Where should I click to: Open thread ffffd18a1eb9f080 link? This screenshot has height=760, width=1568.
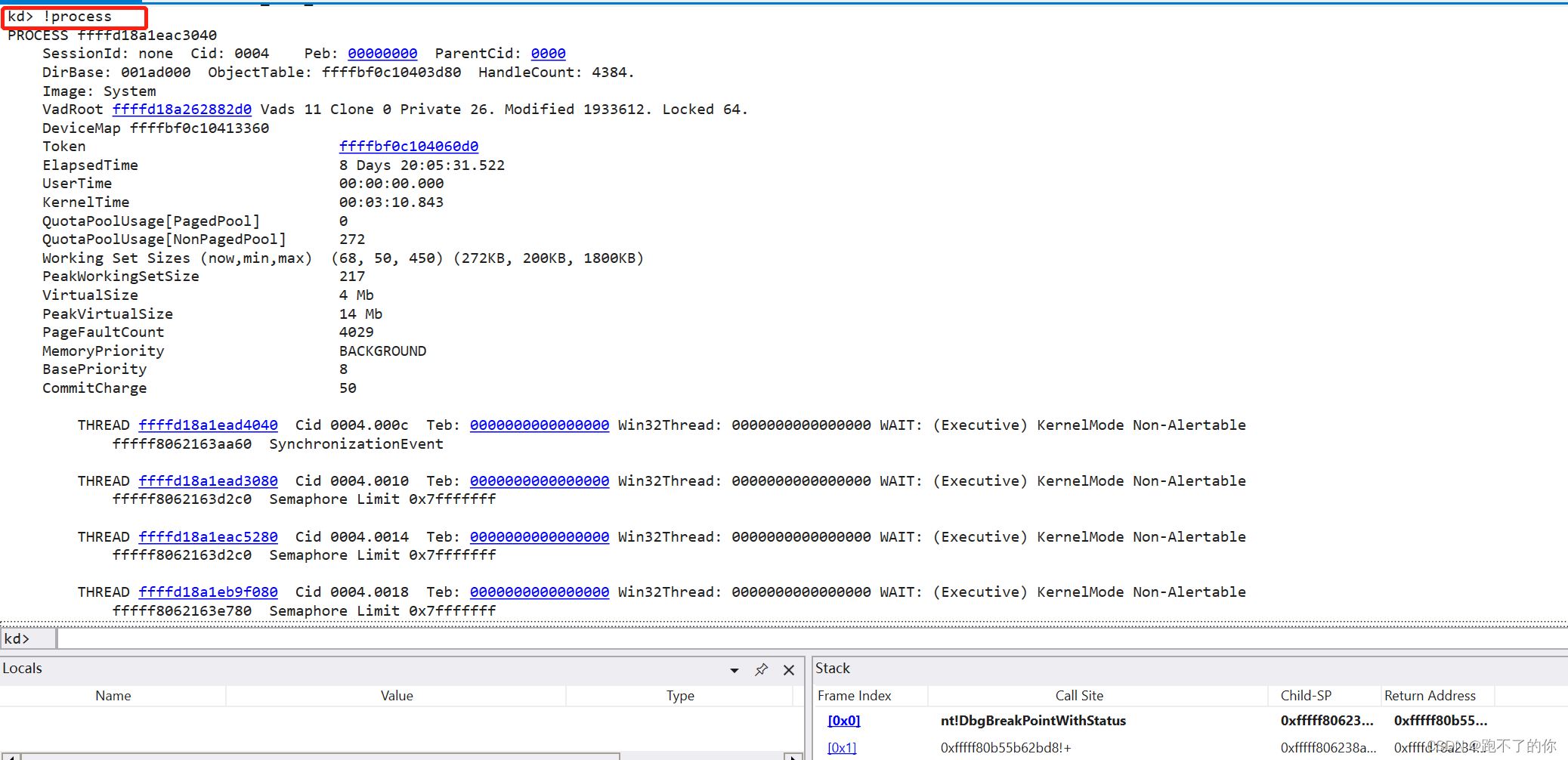208,592
